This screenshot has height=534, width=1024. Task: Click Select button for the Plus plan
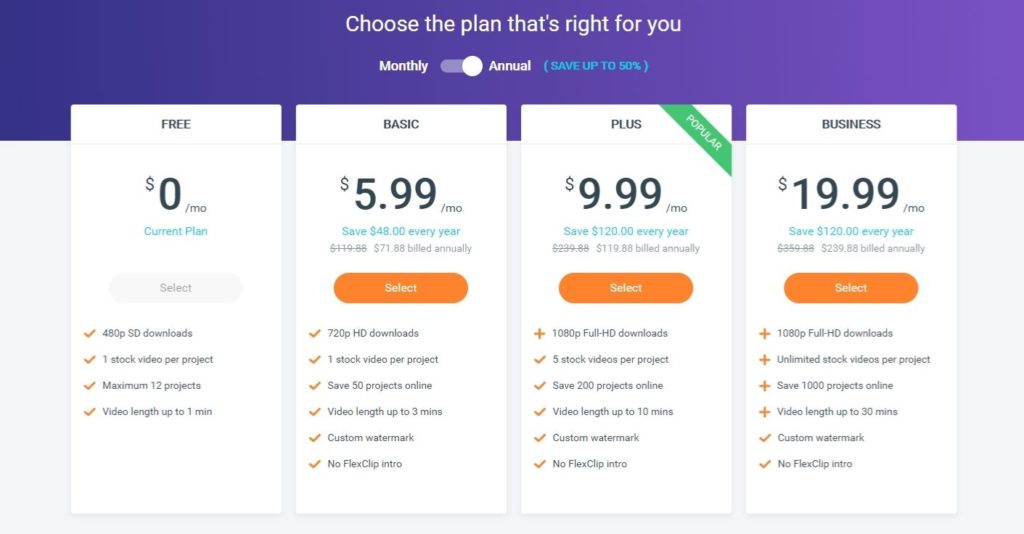626,288
